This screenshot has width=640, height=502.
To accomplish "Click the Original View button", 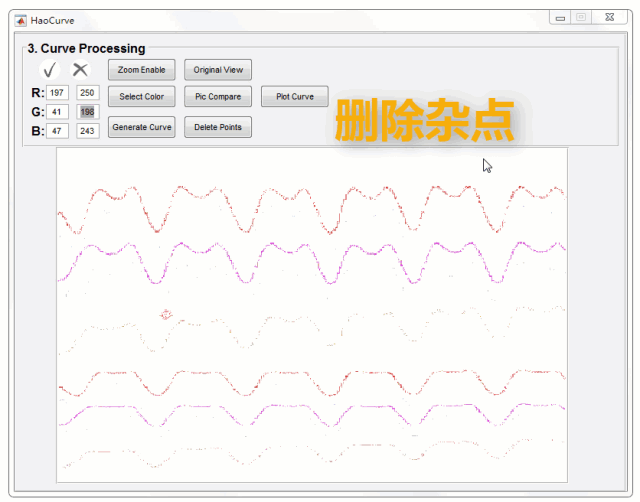I will 218,70.
